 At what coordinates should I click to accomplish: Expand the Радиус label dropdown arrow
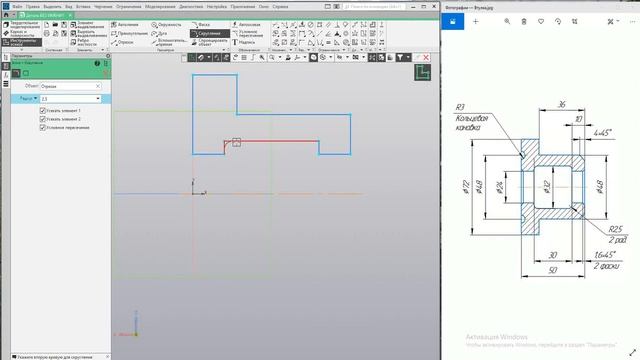(x=36, y=99)
